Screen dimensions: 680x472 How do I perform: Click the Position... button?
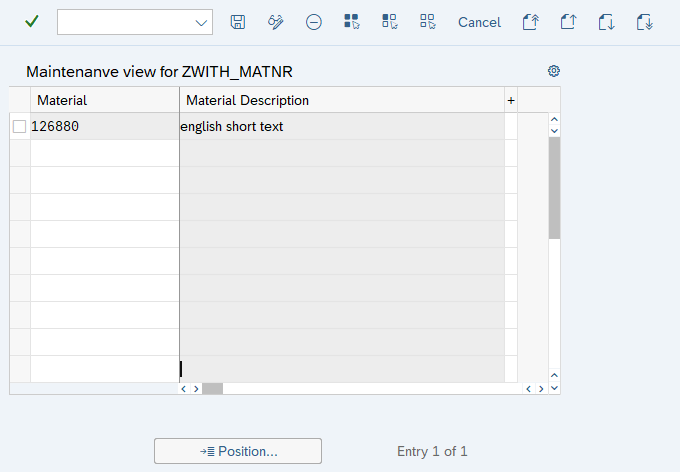[x=238, y=451]
